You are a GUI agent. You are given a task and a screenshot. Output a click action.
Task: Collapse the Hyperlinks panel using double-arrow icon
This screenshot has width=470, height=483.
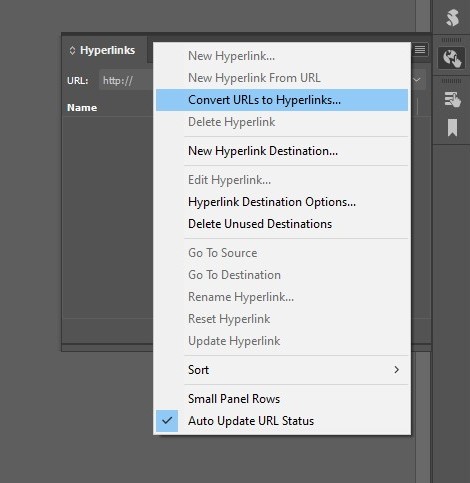point(72,51)
